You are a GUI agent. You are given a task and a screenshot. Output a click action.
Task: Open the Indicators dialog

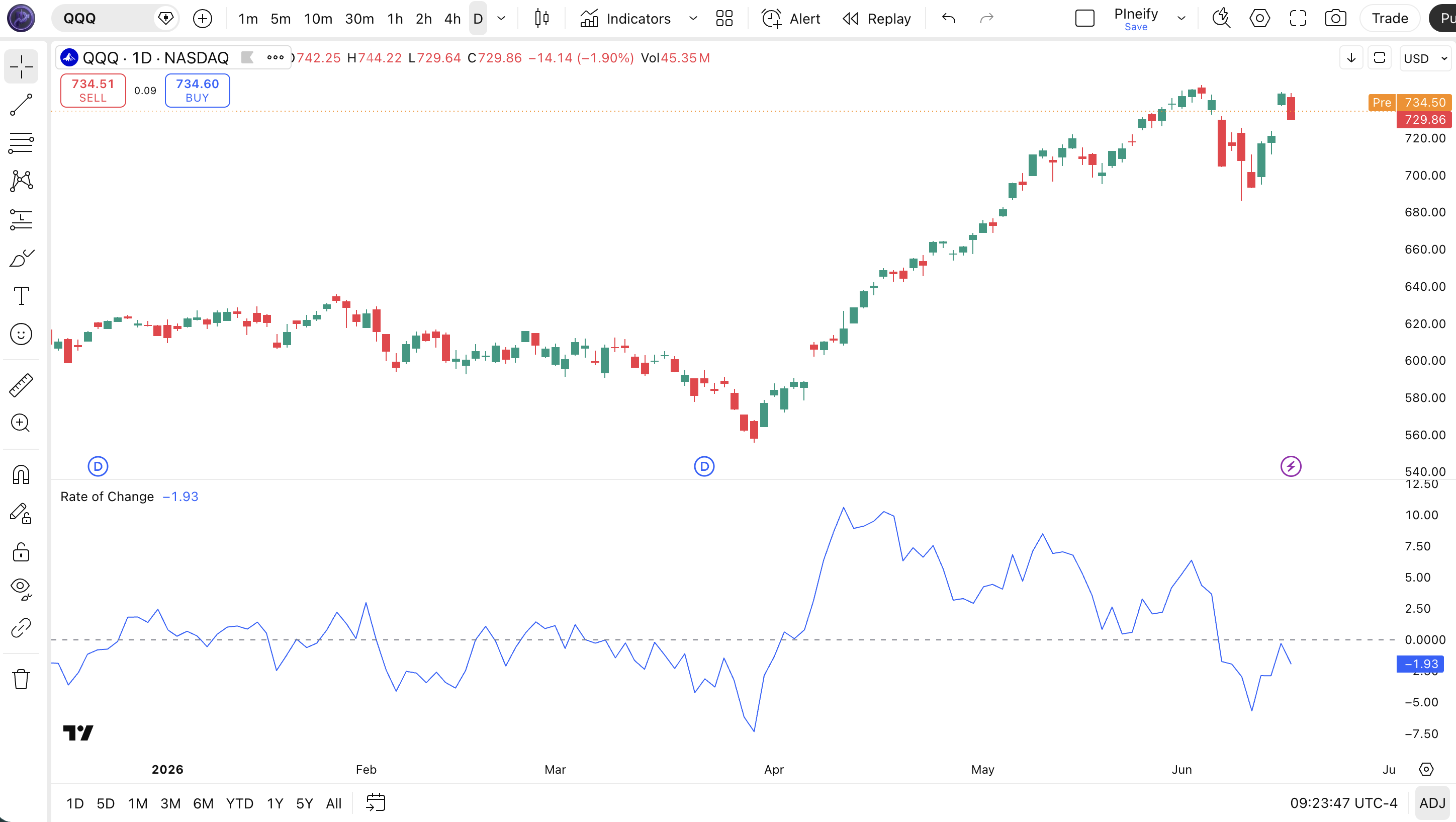(x=626, y=19)
